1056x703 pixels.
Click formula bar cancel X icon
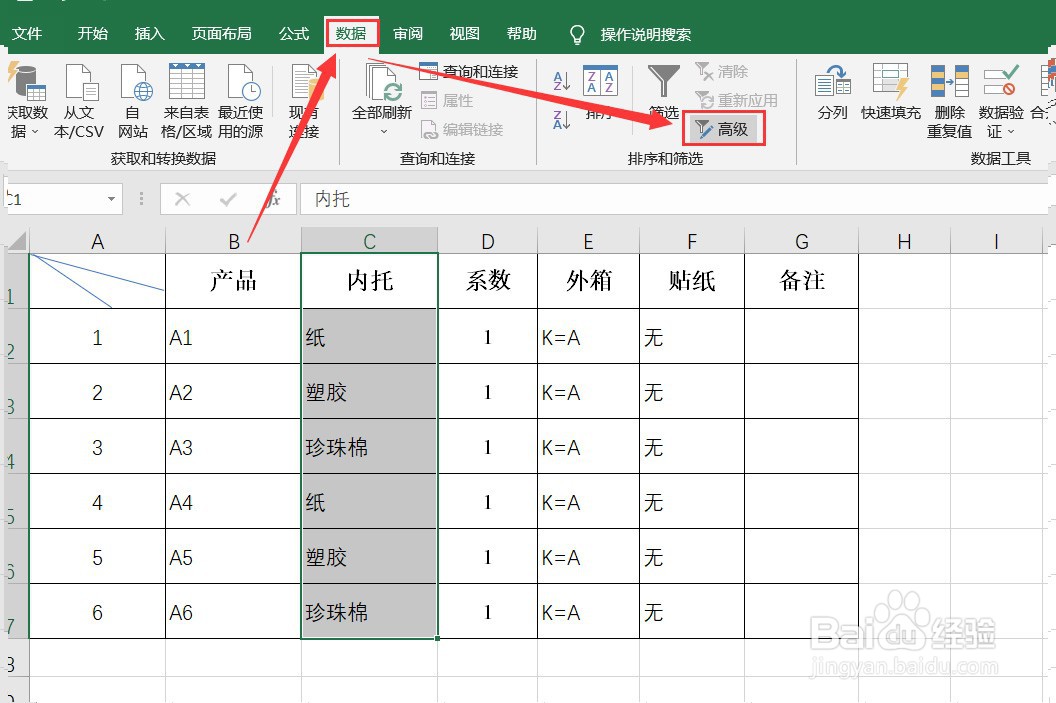182,199
